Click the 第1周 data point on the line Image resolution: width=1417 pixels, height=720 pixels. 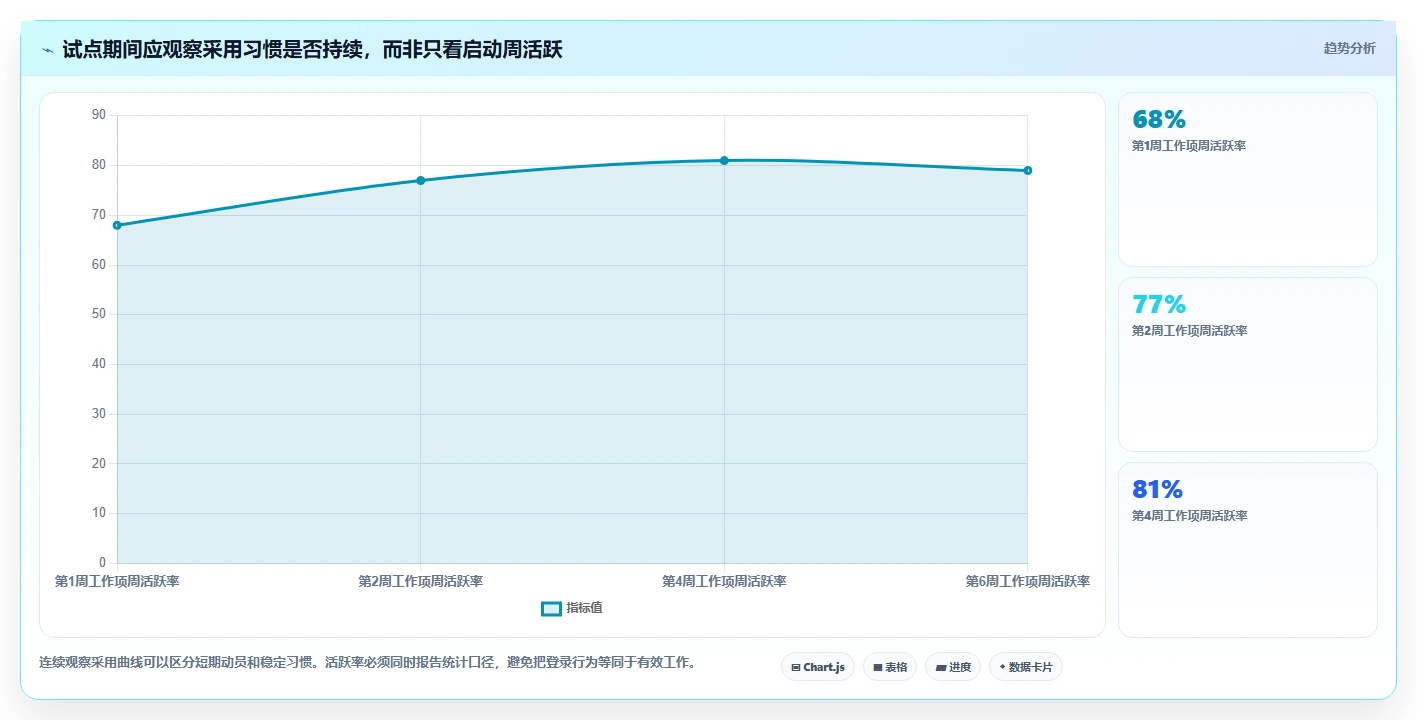117,225
